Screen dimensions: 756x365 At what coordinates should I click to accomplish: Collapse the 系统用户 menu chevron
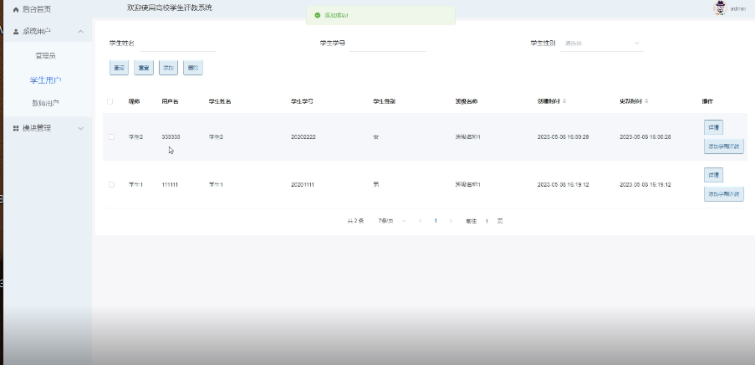point(81,31)
